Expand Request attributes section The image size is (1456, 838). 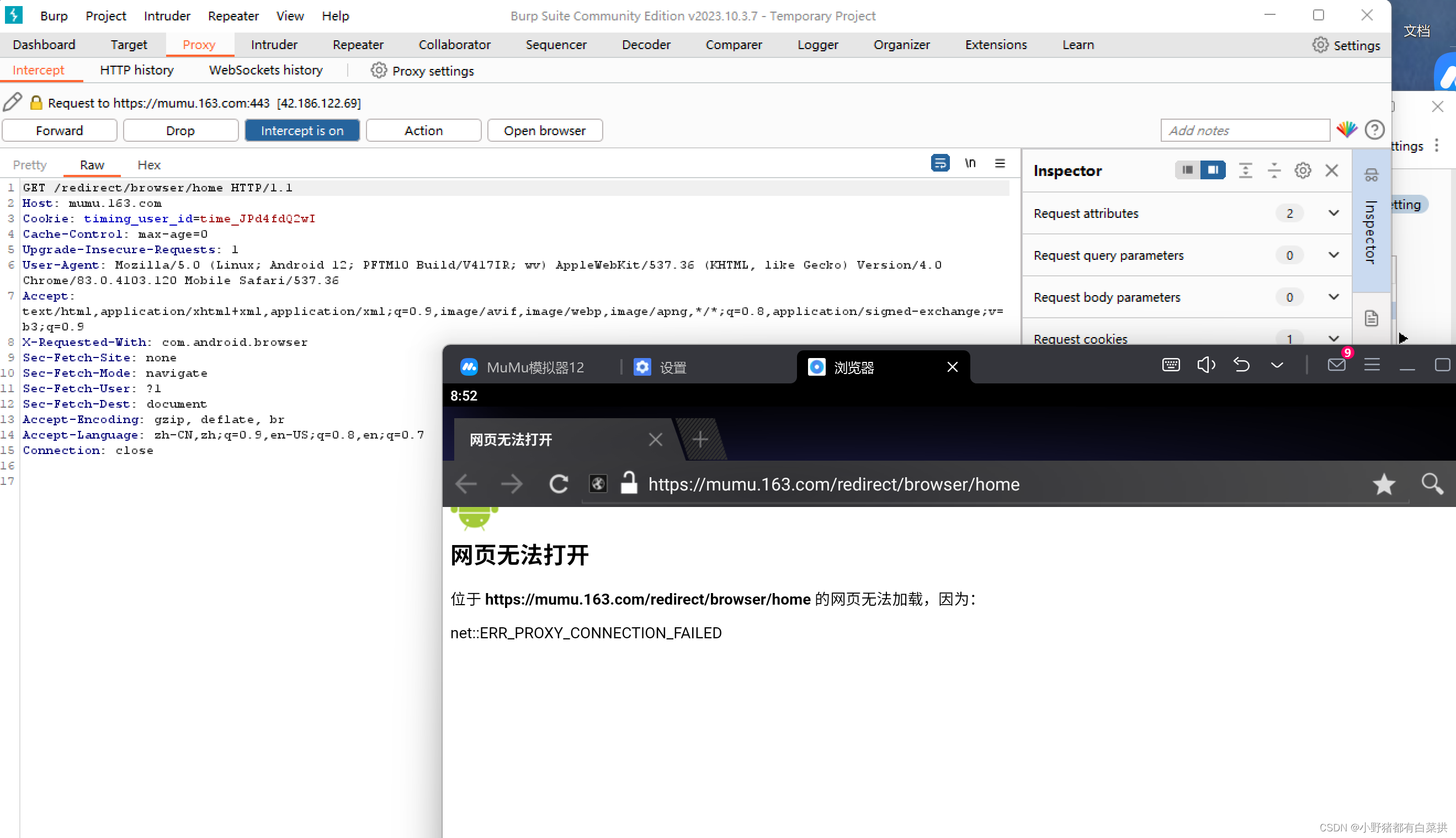point(1333,213)
